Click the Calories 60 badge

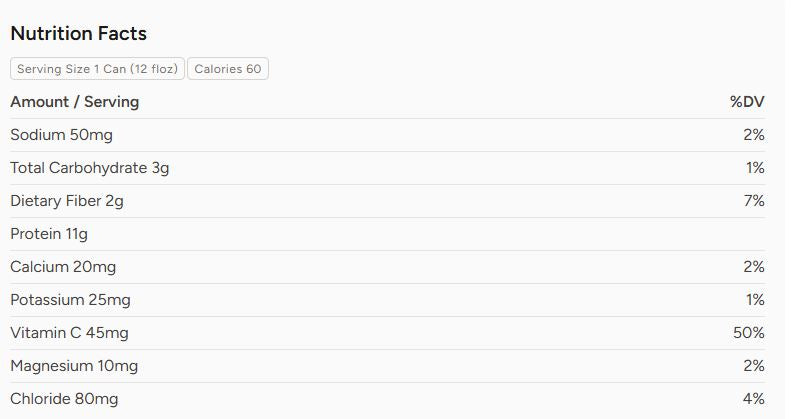227,69
